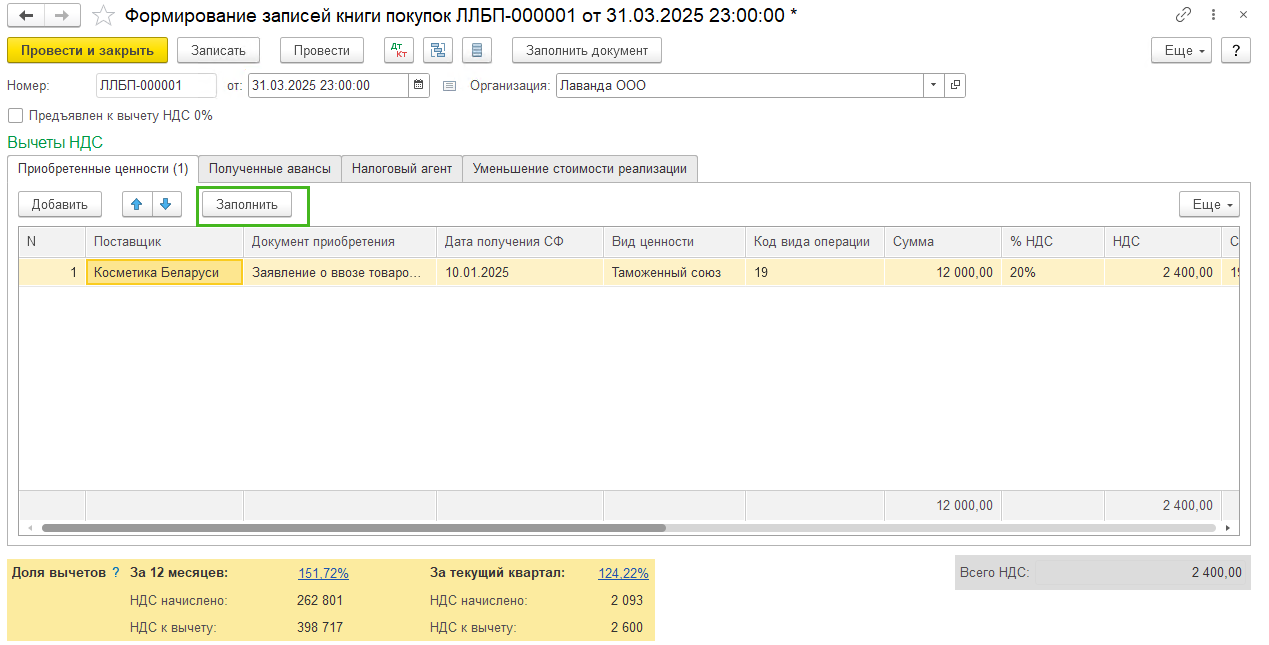Screen dimensions: 1269x645
Task: Click Код вида операции column header
Action: click(815, 242)
